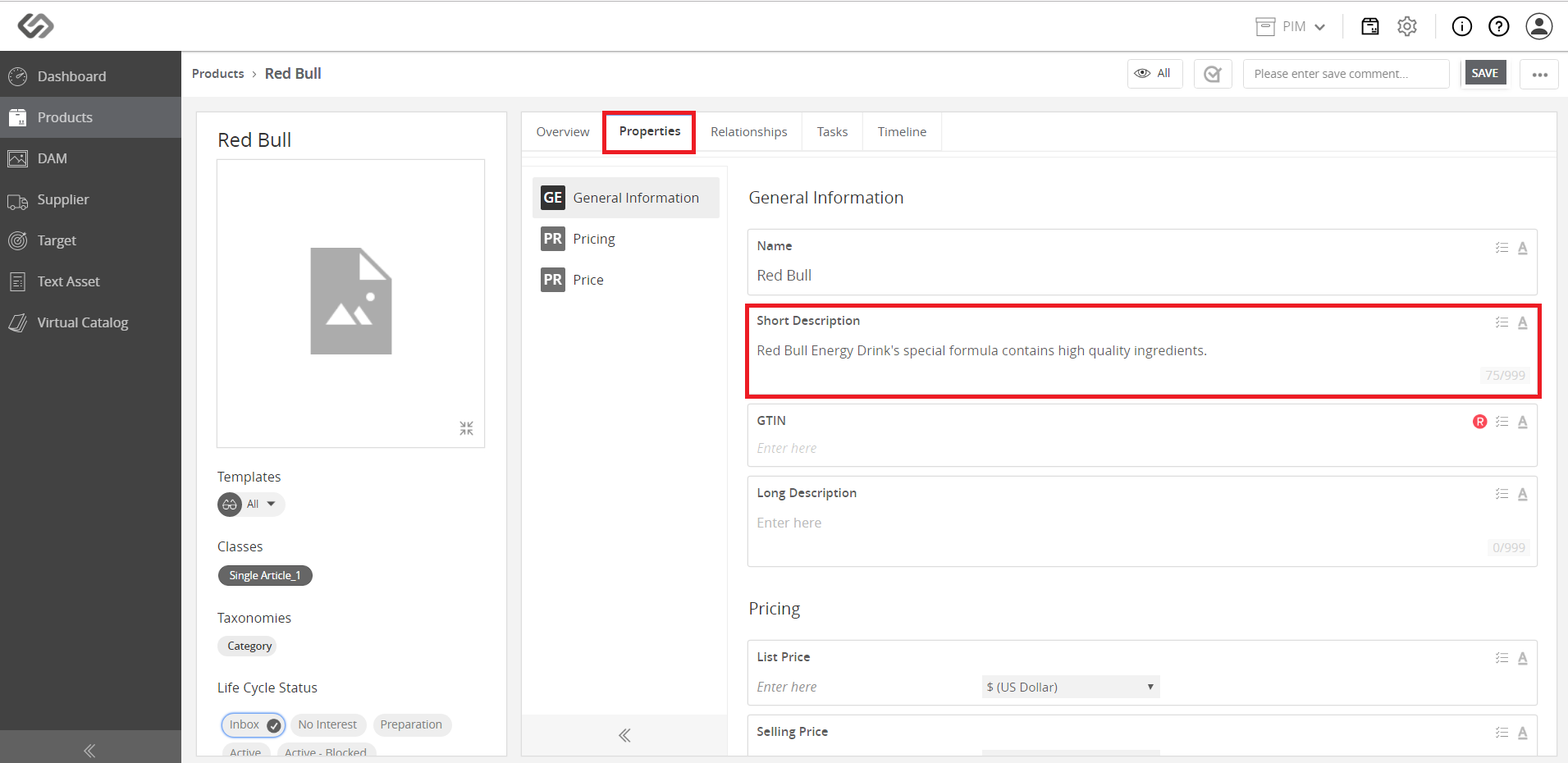Click the Single Article_1 class tag

265,575
